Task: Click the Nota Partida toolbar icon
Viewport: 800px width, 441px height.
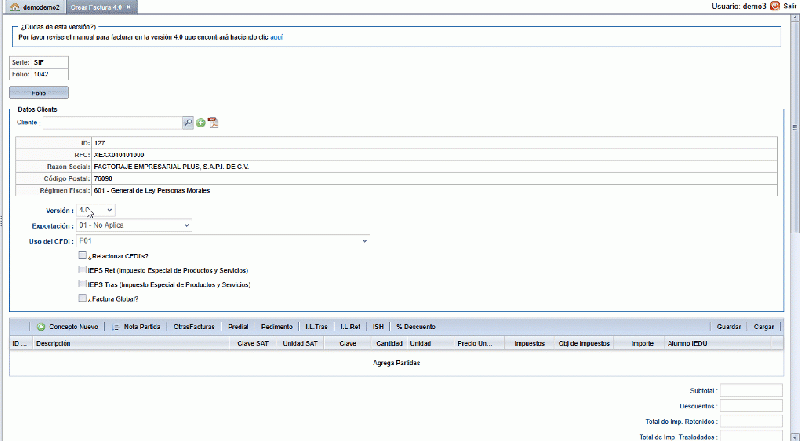Action: tap(115, 327)
